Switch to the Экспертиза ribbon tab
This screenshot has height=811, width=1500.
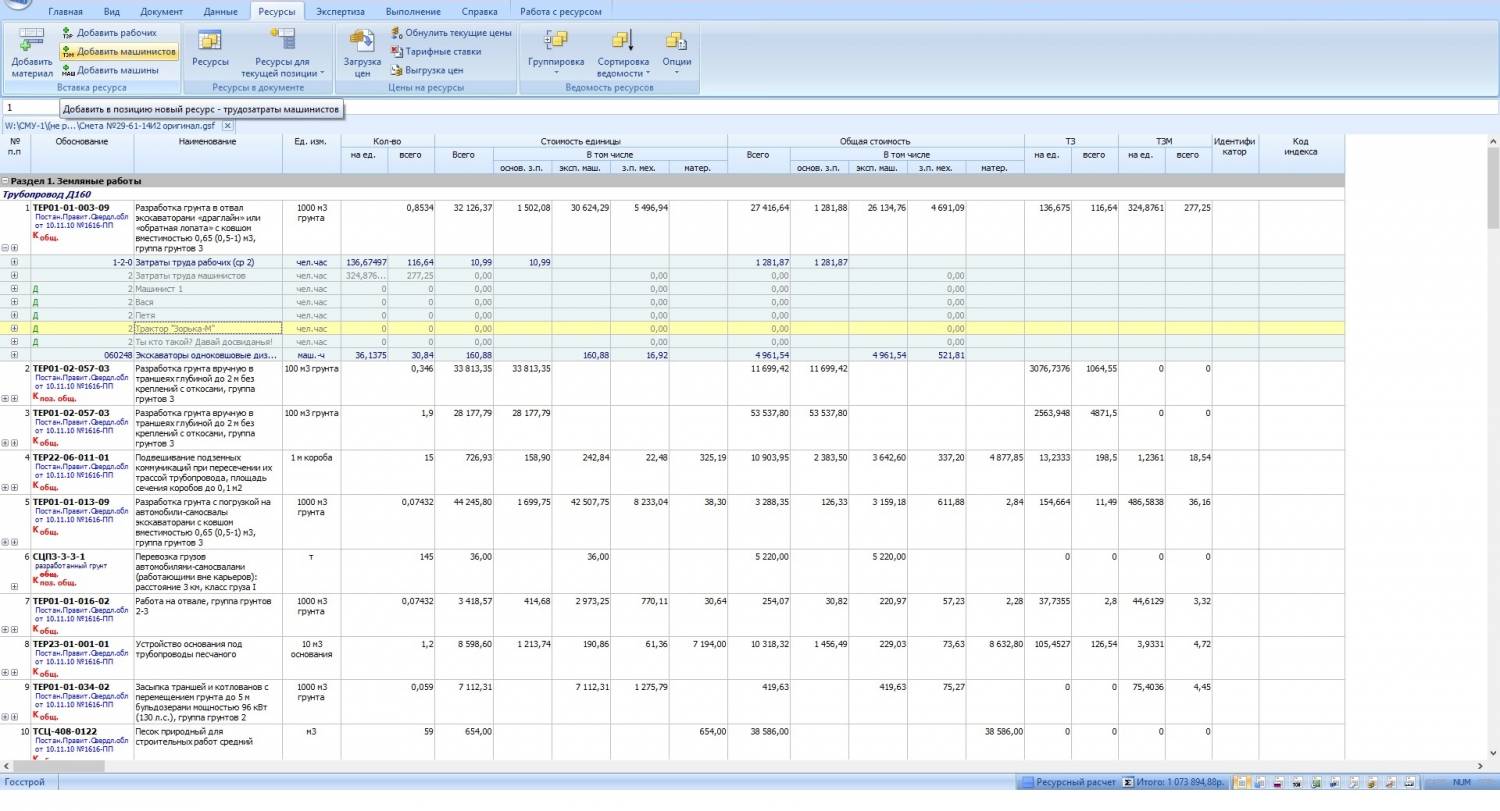click(340, 12)
